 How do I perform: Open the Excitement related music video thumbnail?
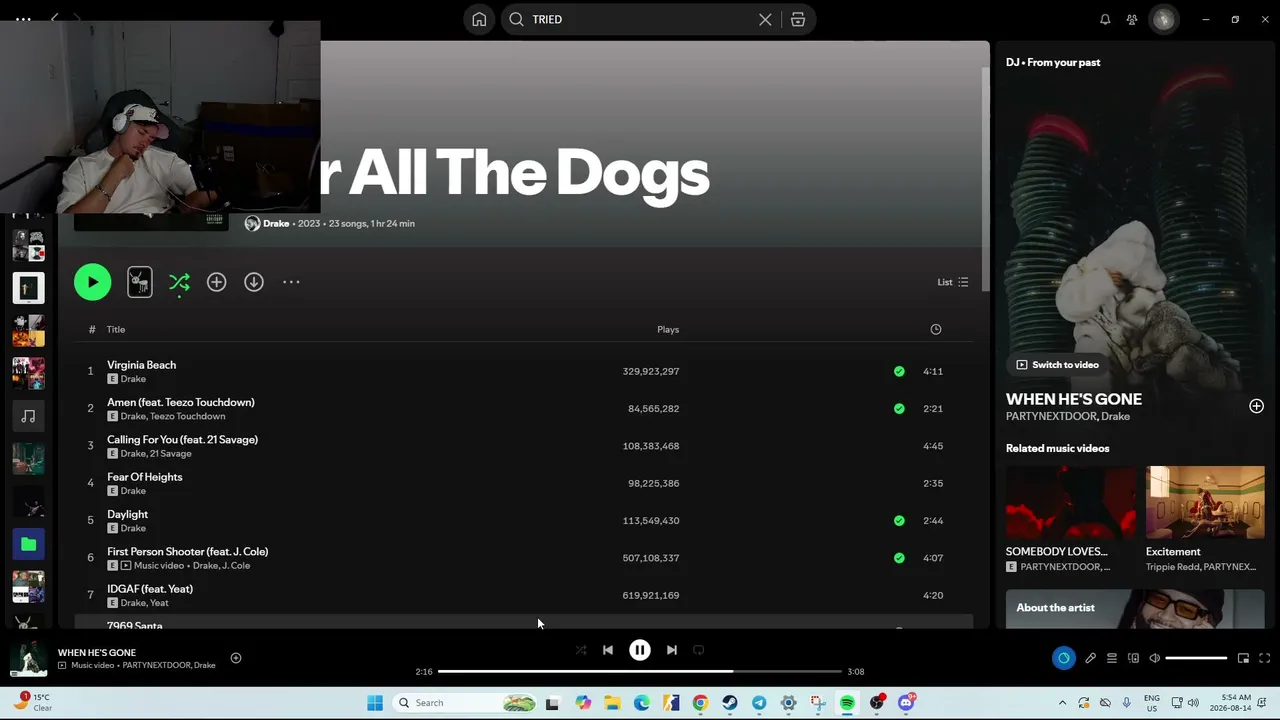tap(1205, 502)
